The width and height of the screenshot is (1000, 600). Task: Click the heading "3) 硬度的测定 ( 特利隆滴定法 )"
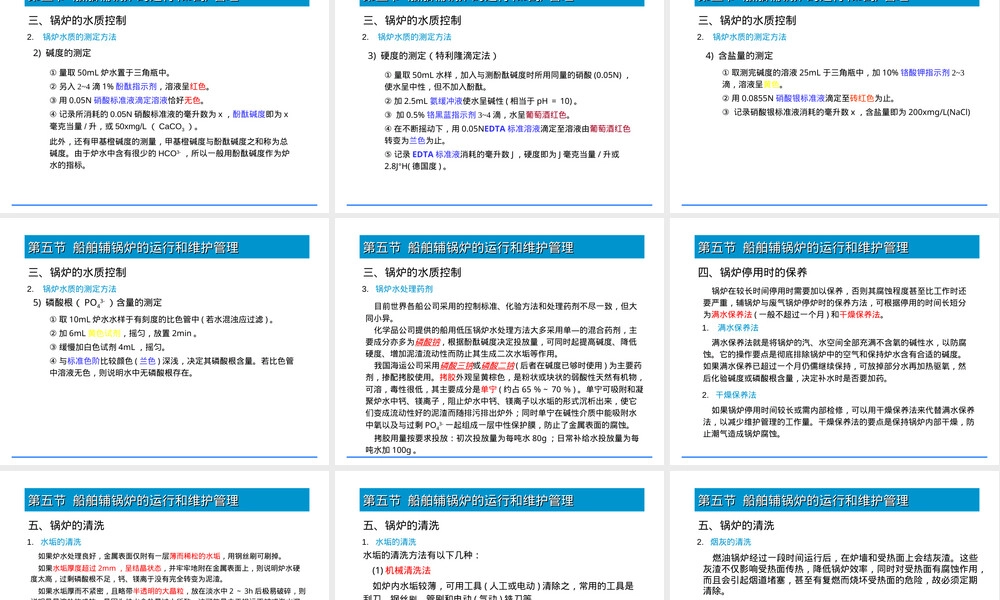[432, 55]
